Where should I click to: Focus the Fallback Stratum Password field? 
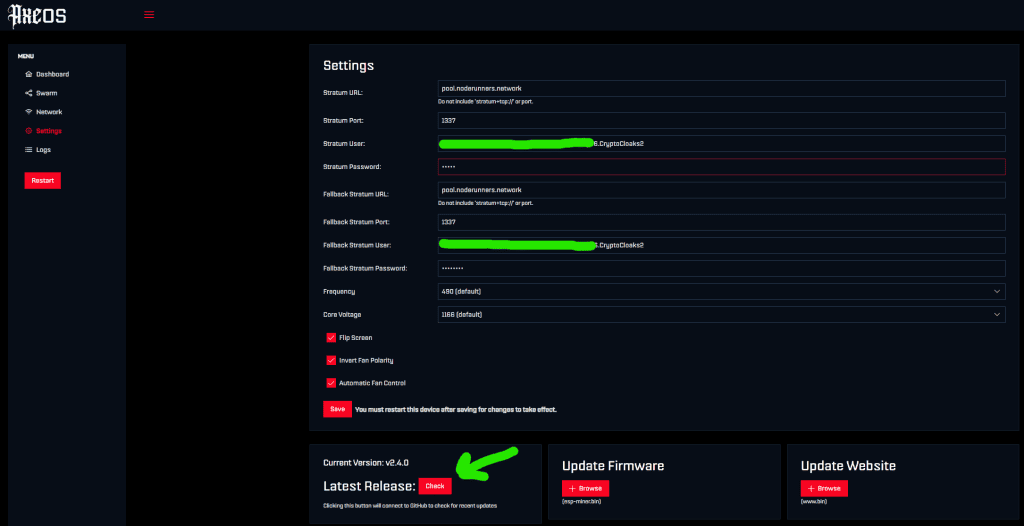721,269
